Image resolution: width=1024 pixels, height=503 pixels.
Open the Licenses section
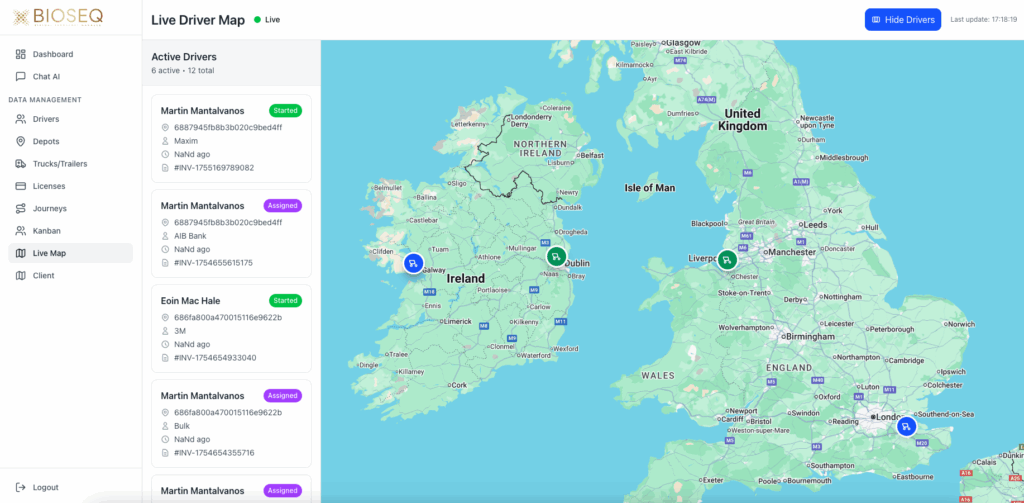[x=49, y=186]
